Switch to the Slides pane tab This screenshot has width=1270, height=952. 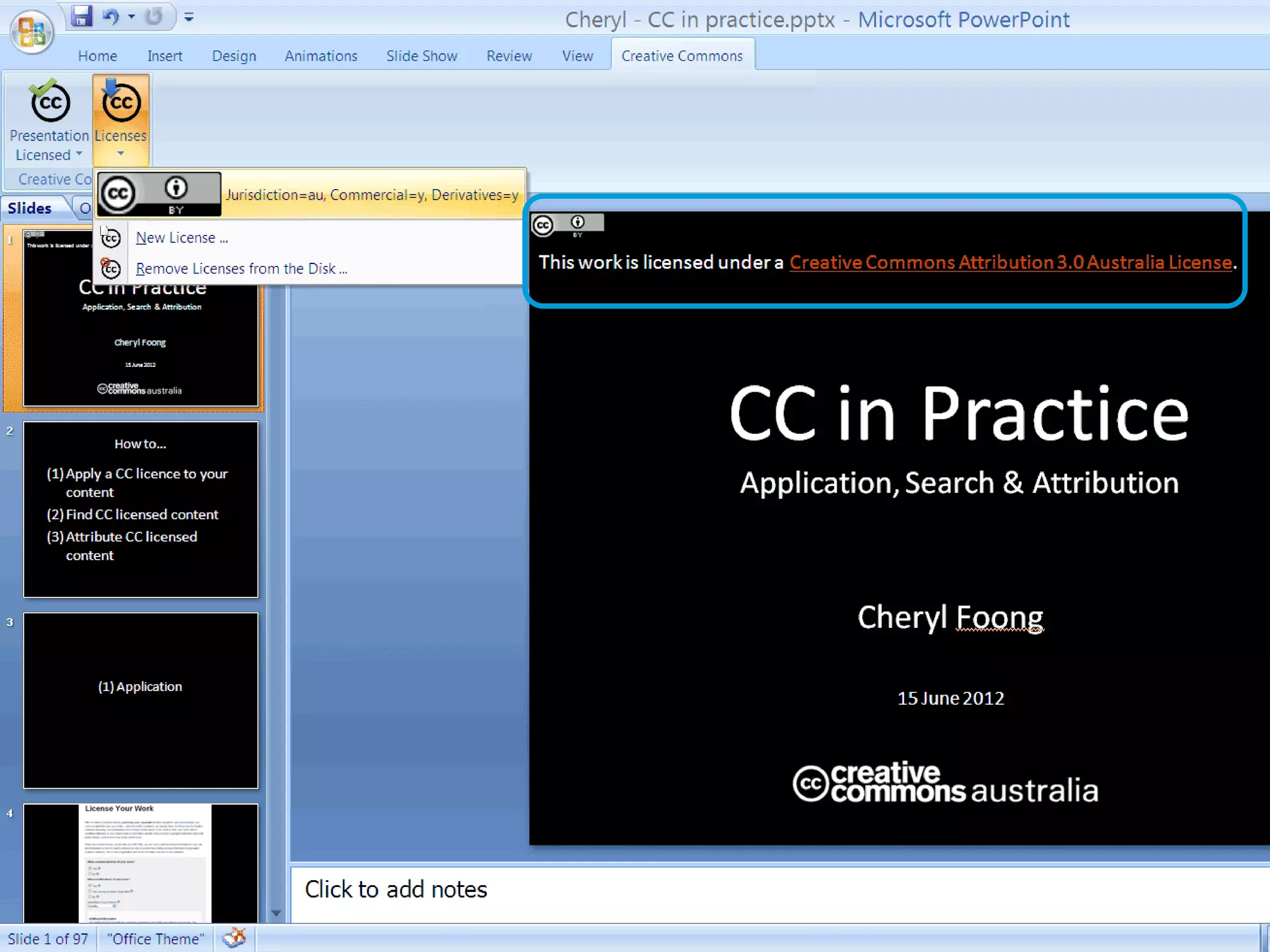pos(30,208)
